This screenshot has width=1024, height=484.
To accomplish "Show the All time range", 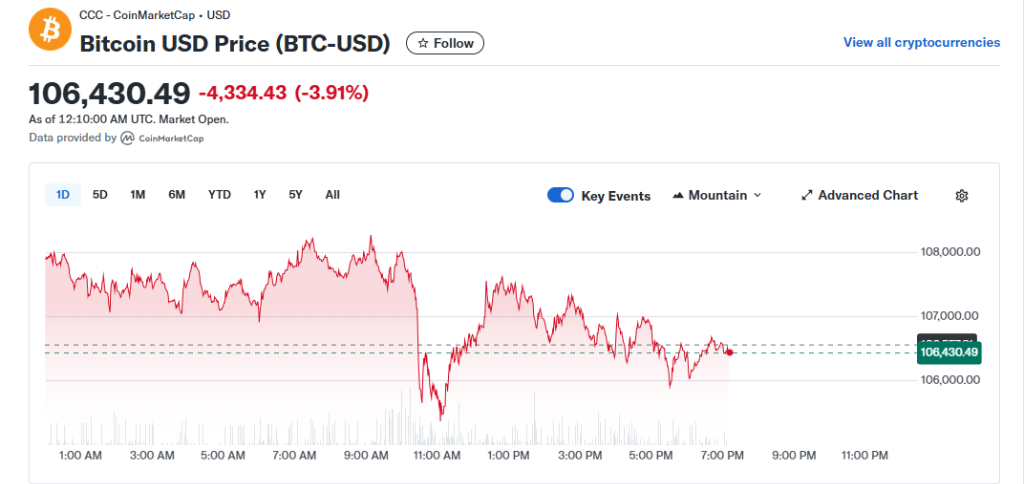I will tap(332, 195).
